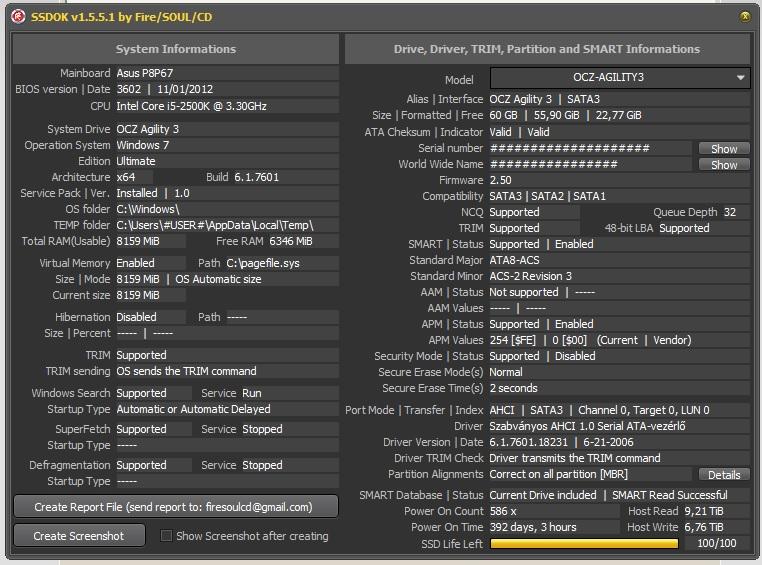762x565 pixels.
Task: Click the Szabványos AHCI driver name
Action: tap(588, 427)
